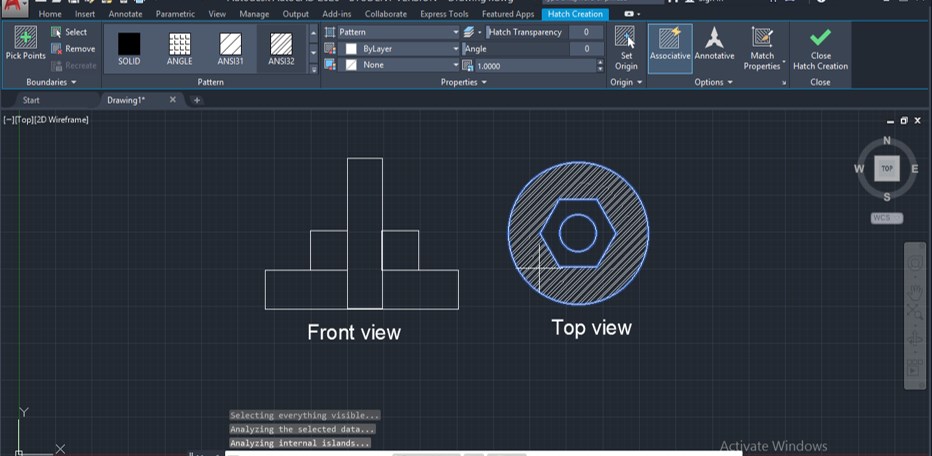Increase hatch scale with up stepper
This screenshot has height=456, width=932.
(600, 62)
